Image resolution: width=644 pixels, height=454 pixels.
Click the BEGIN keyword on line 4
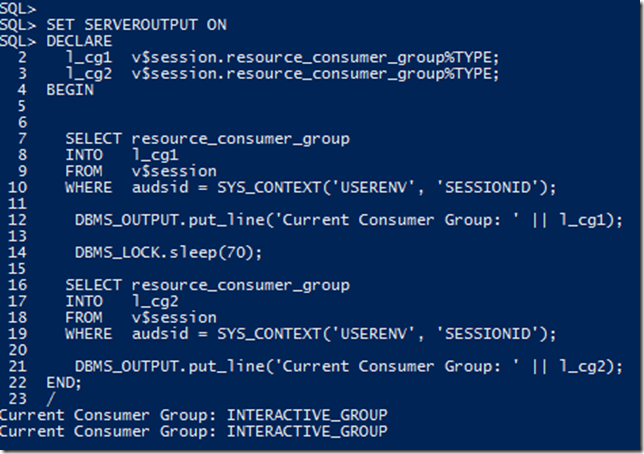(69, 90)
